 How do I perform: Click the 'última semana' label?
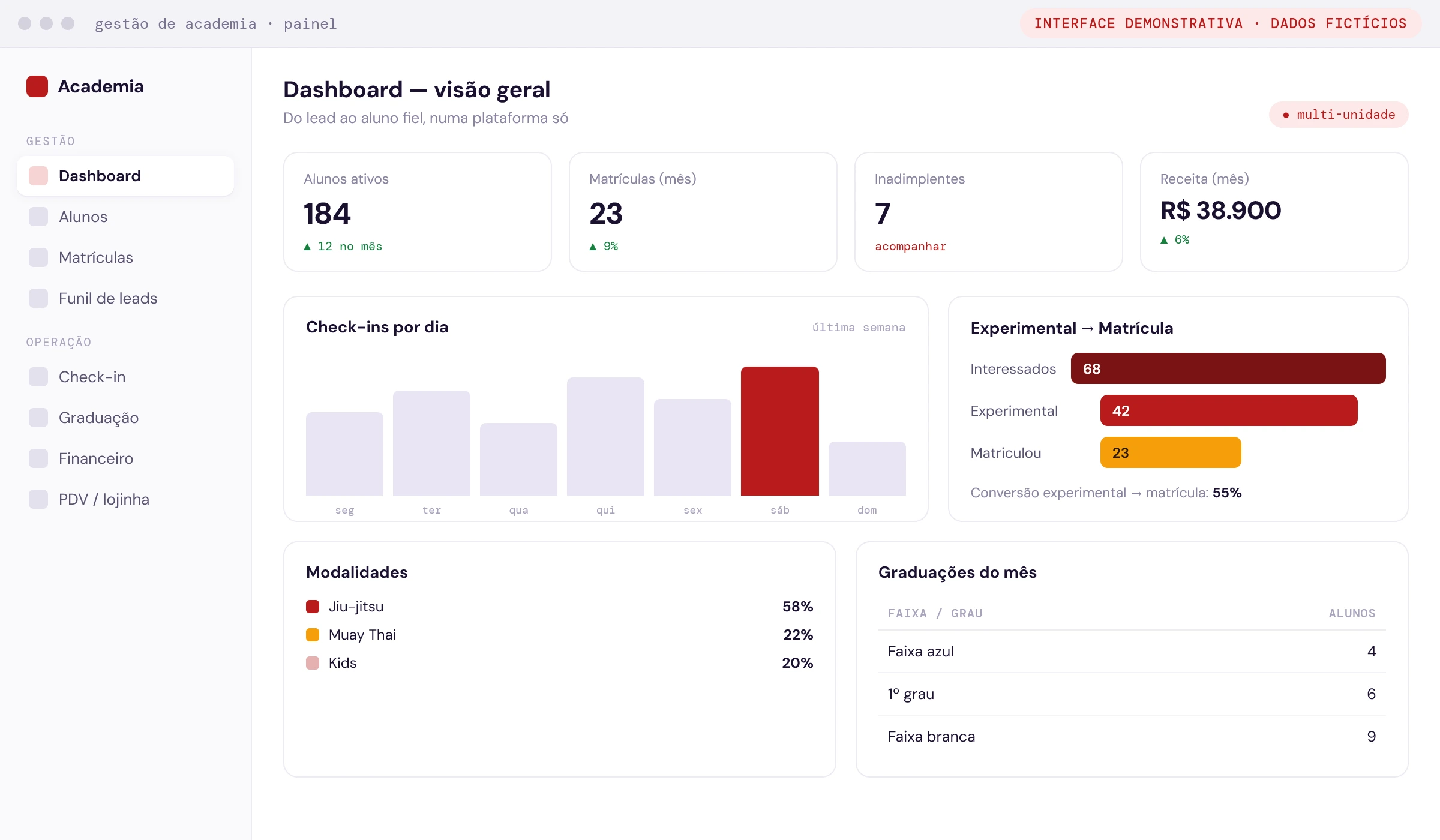(x=859, y=327)
